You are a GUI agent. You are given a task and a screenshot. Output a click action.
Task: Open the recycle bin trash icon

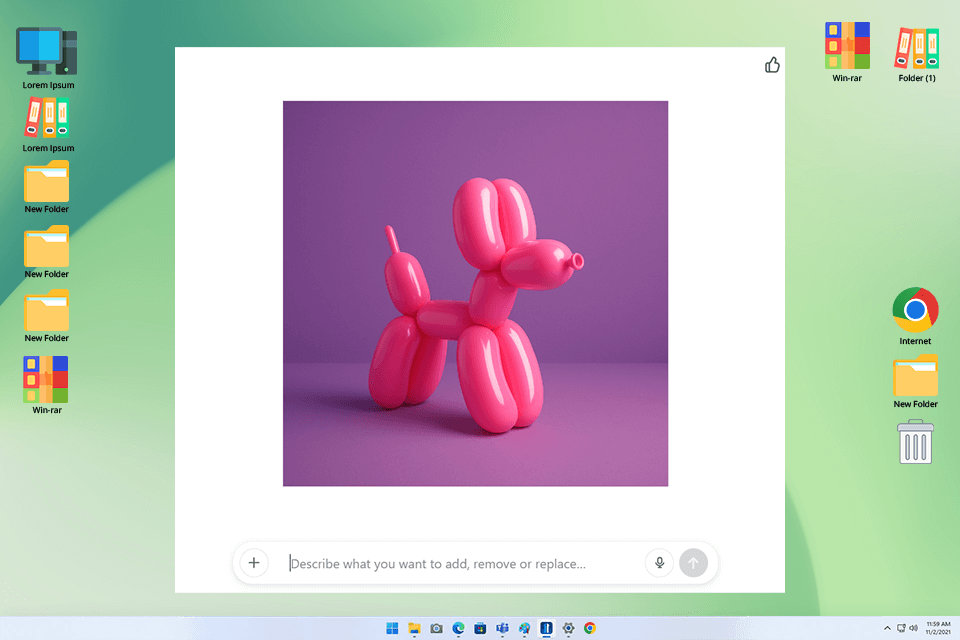coord(915,442)
